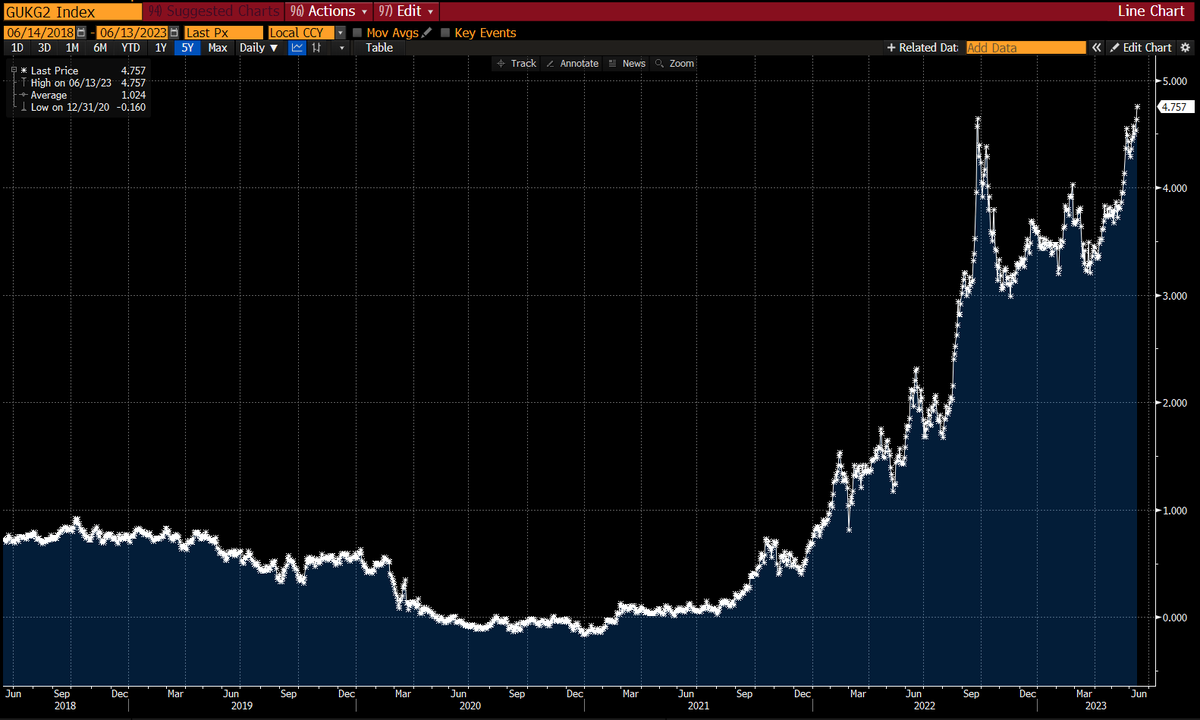This screenshot has height=720, width=1200.
Task: Click the Add Data input field
Action: [x=1025, y=47]
